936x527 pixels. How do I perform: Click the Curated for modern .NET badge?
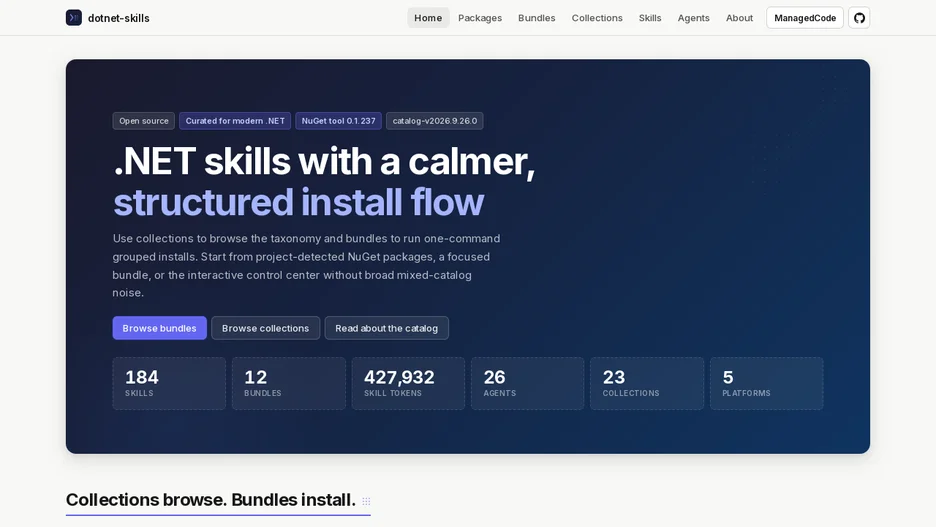point(235,121)
